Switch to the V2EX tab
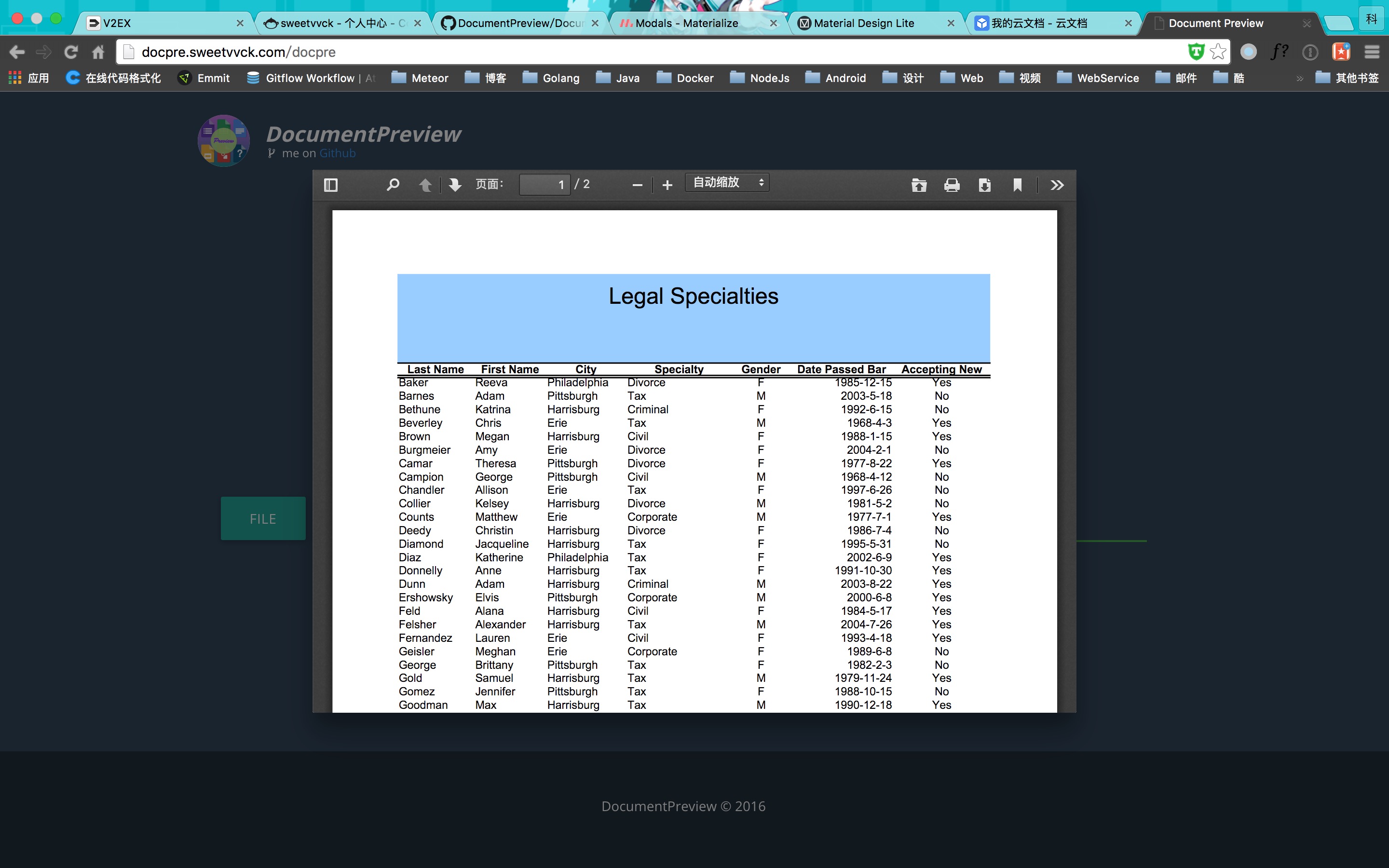1389x868 pixels. [161, 23]
